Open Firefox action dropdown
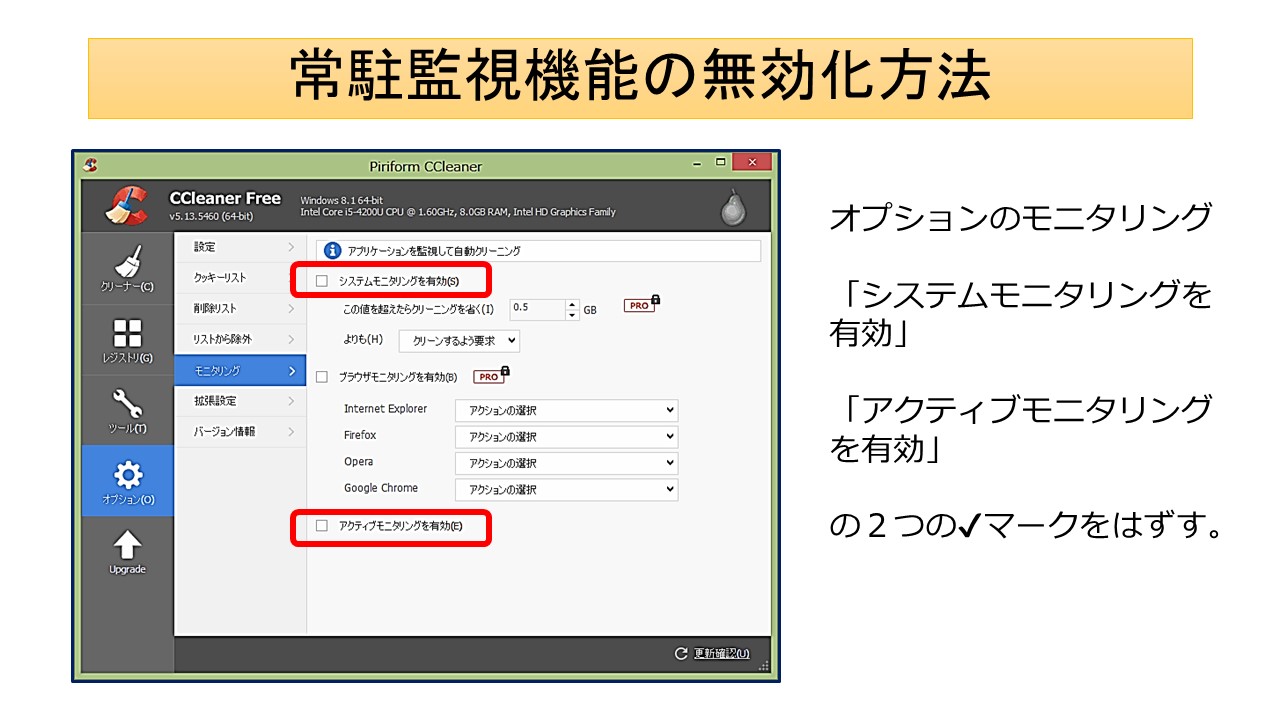 point(566,437)
